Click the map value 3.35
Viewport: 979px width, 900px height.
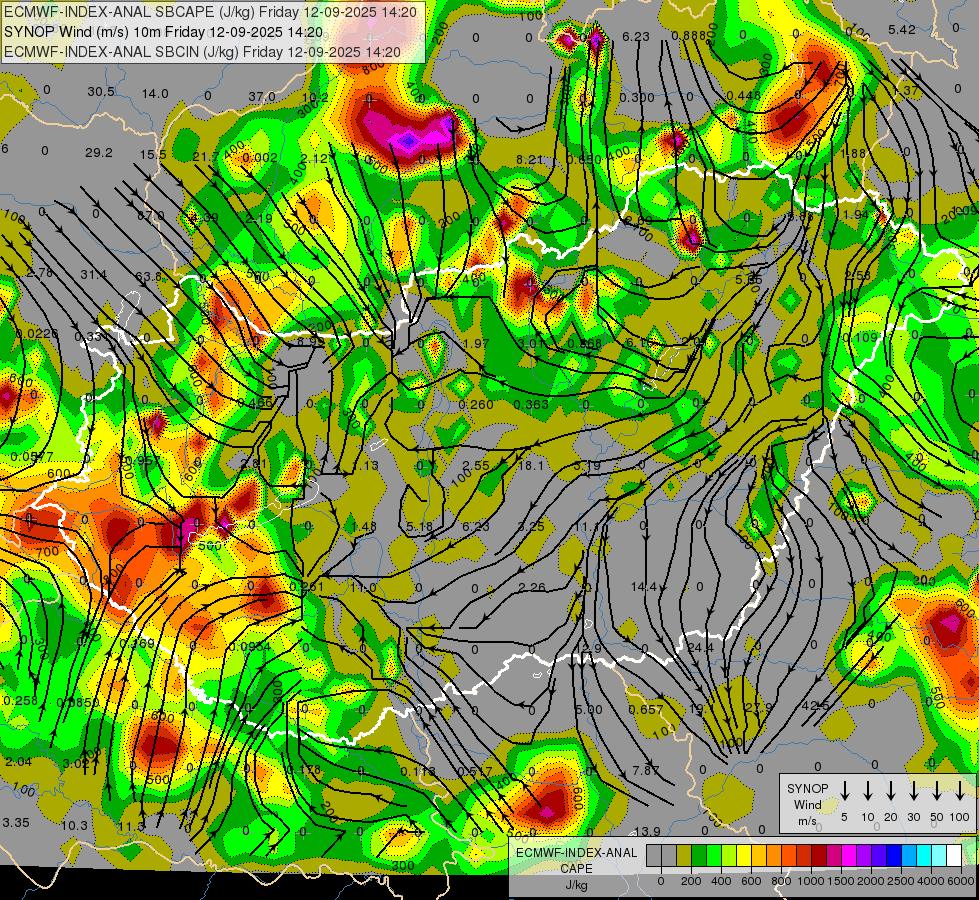click(16, 823)
